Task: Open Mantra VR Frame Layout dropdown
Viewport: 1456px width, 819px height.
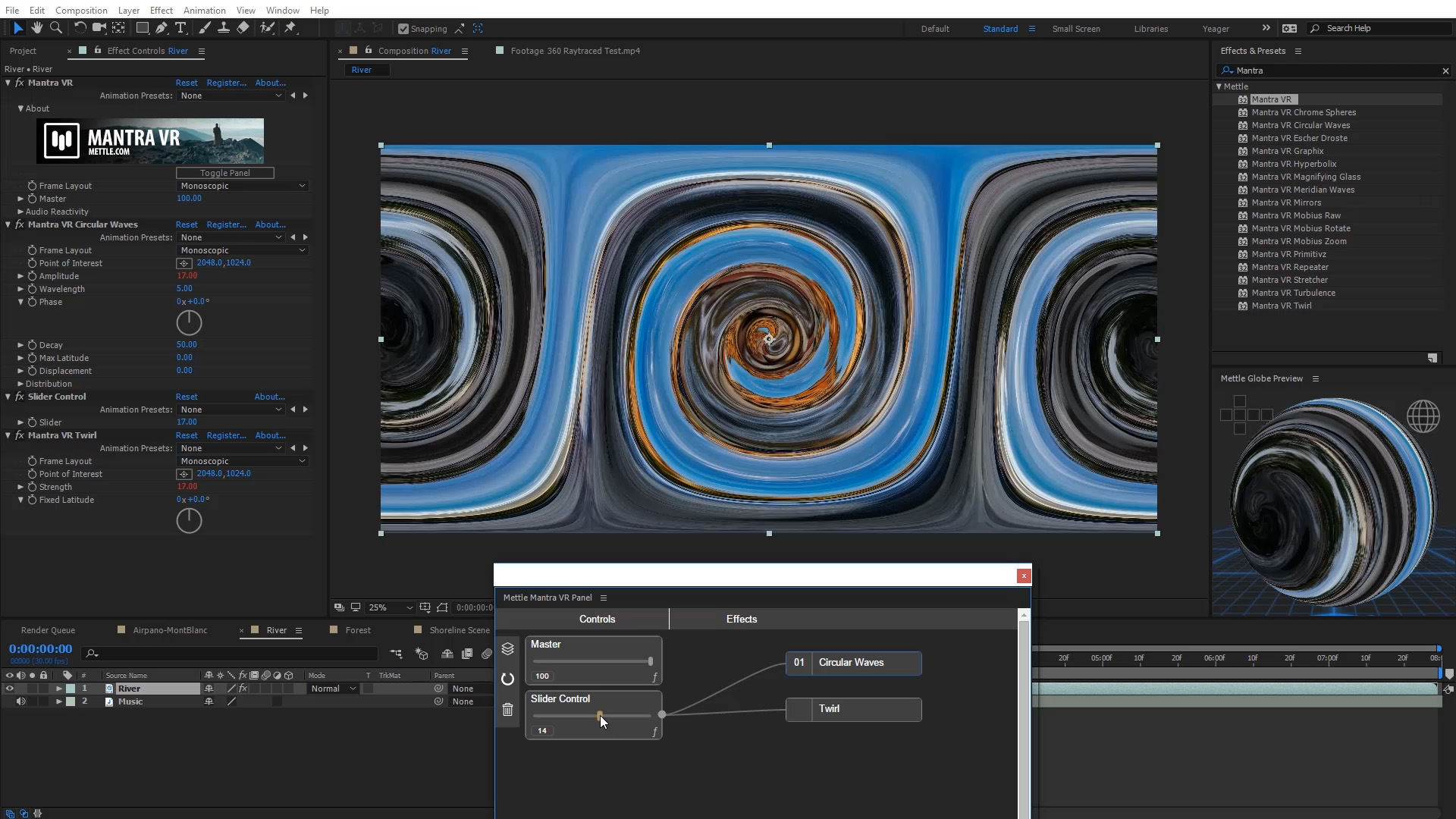Action: [243, 186]
